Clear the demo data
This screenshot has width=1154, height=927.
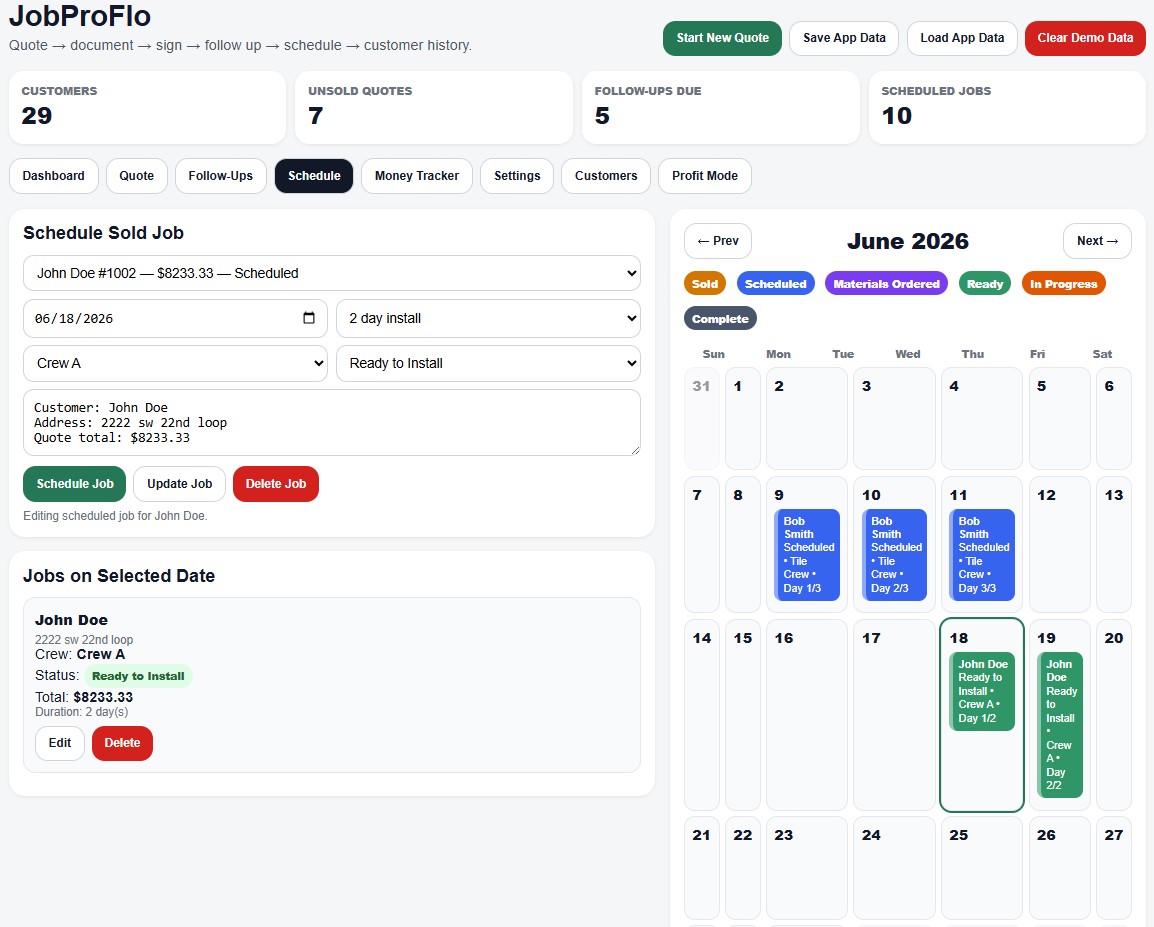coord(1085,38)
